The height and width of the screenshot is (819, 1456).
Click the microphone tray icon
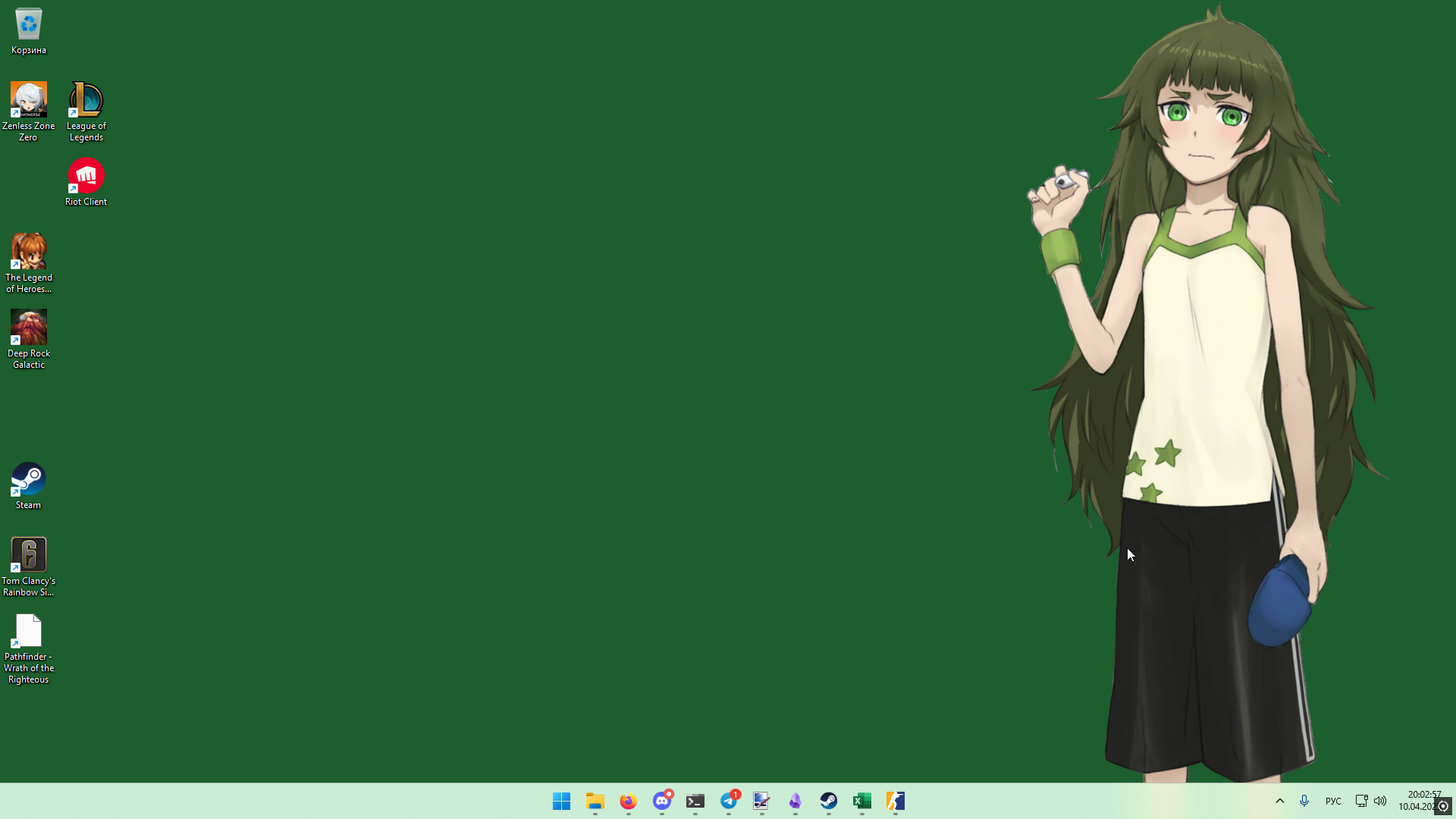1304,801
